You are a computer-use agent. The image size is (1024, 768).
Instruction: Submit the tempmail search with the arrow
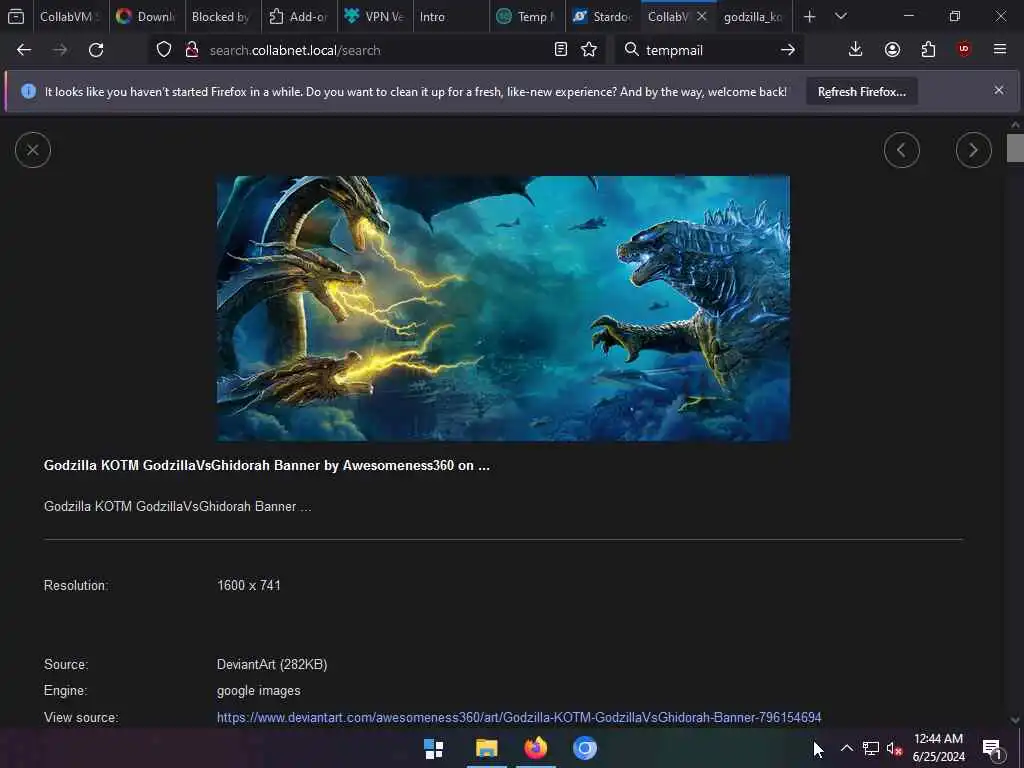(788, 50)
